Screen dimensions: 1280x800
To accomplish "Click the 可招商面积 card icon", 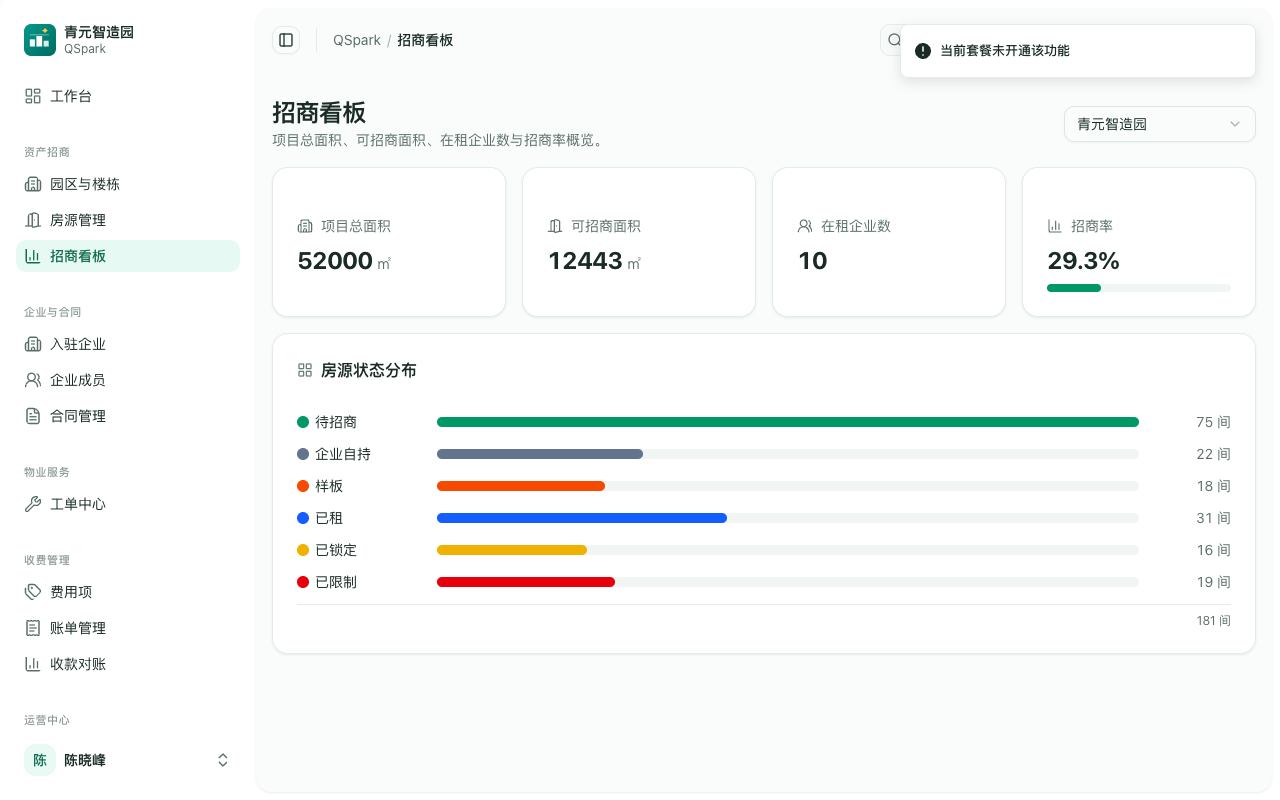I will click(x=555, y=226).
